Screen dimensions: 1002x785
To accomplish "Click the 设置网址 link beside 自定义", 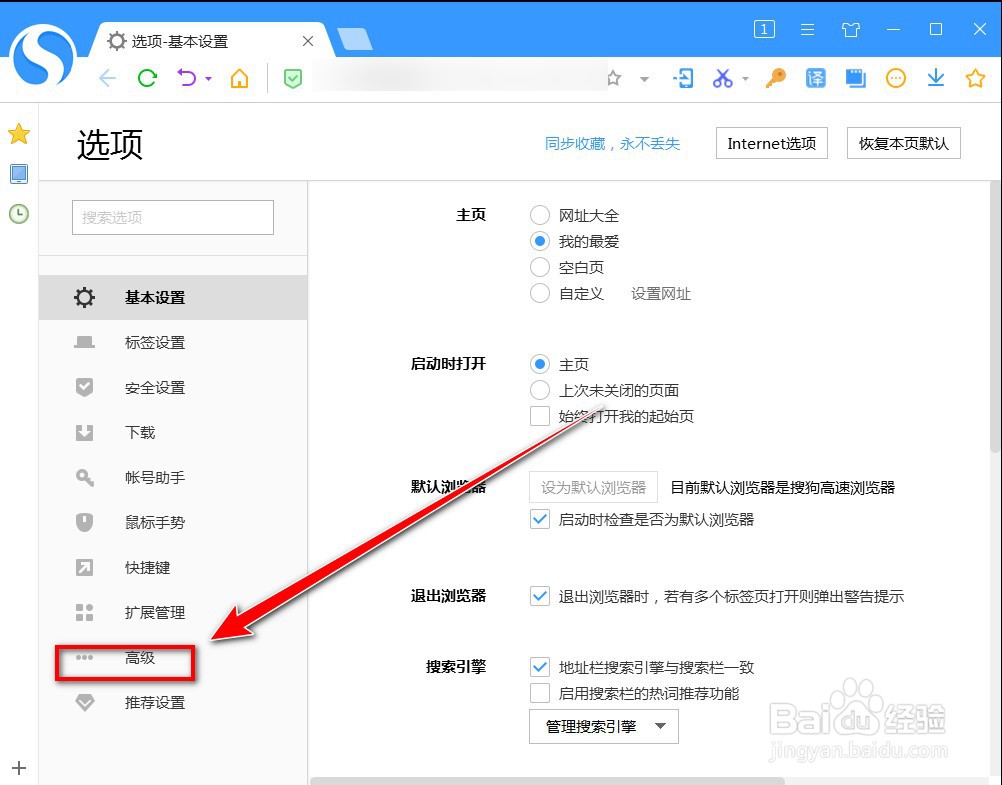I will 660,293.
